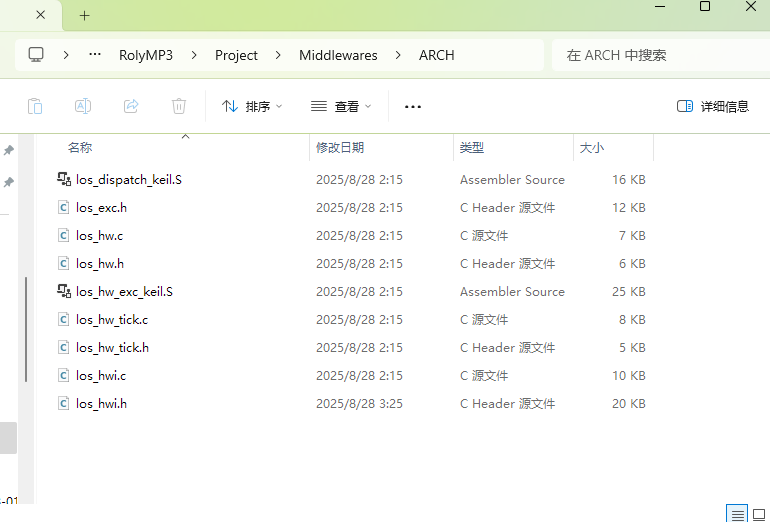Select file los_hwi.h
Screen dimensions: 770x522
(101, 404)
